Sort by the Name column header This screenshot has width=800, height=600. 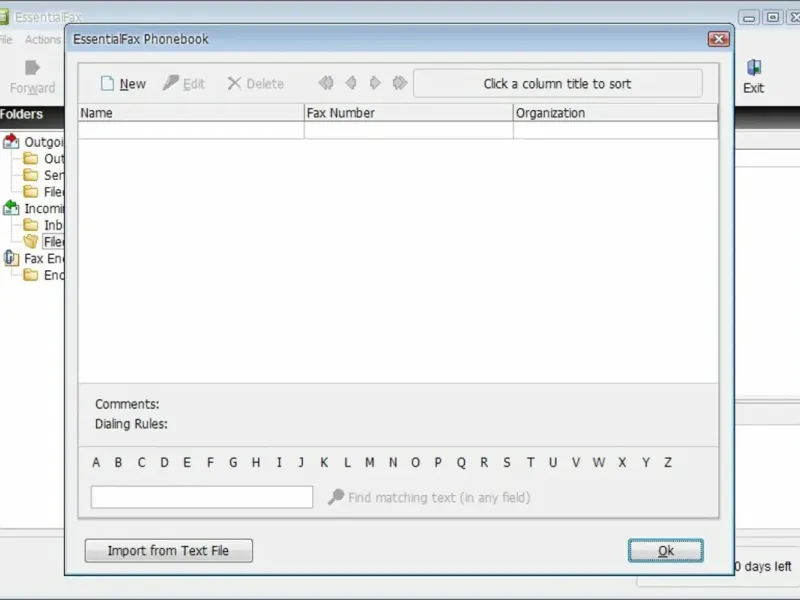click(191, 113)
